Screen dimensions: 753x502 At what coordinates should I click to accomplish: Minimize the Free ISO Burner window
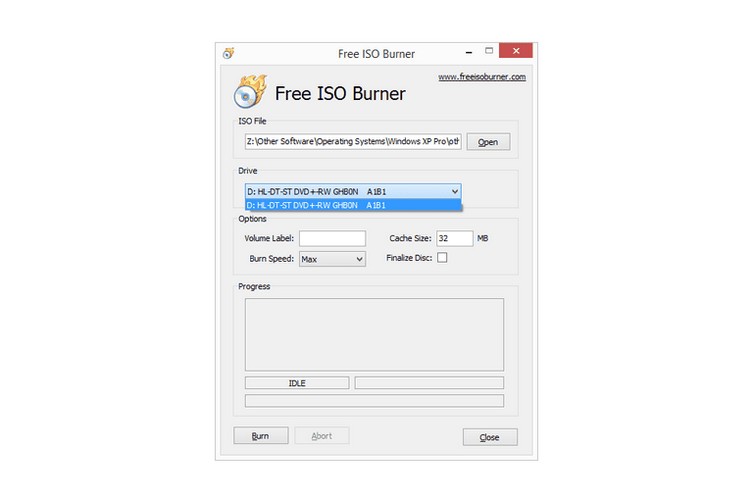click(x=469, y=51)
